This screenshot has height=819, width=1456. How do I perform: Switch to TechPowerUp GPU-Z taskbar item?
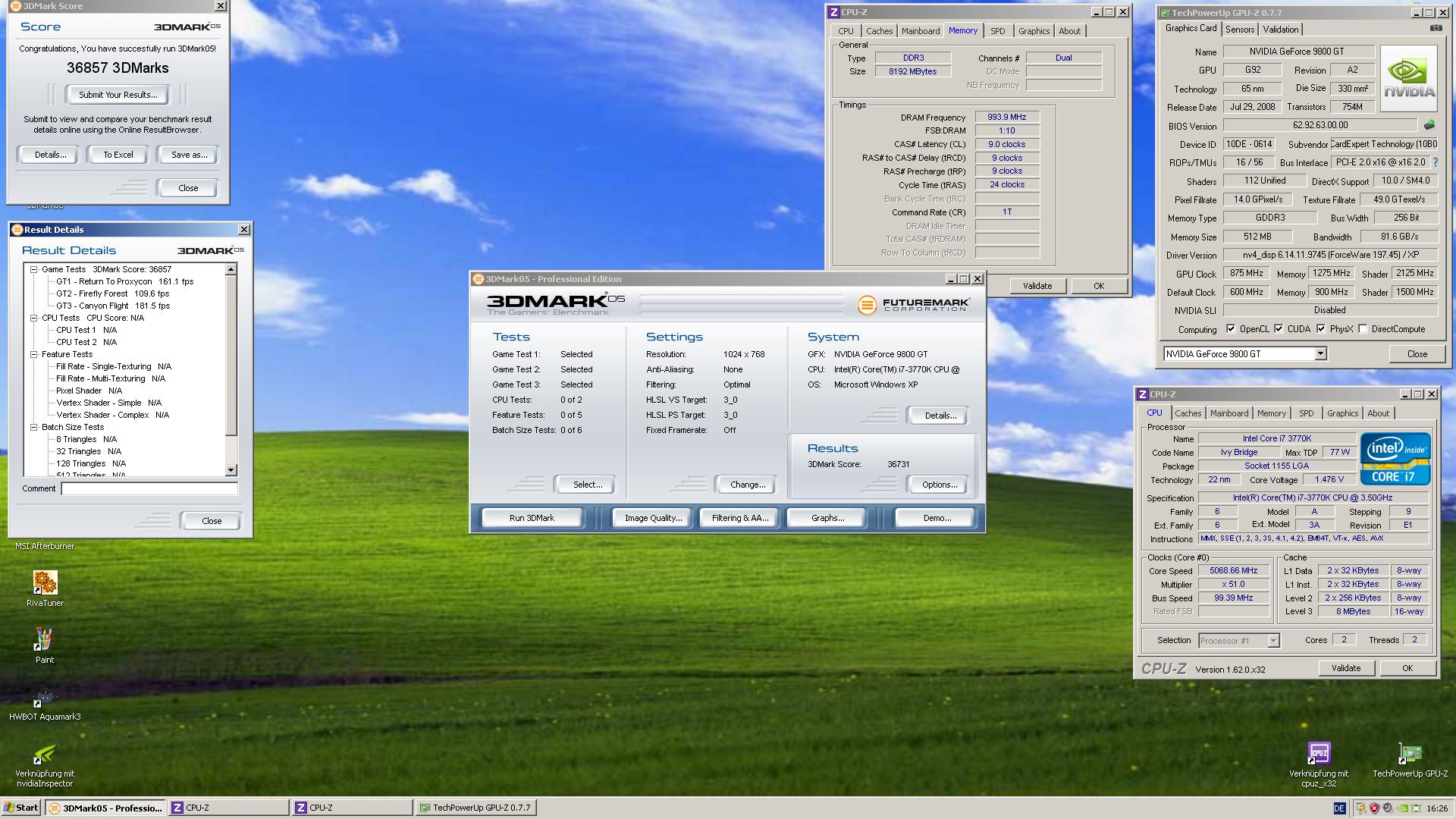pyautogui.click(x=476, y=808)
